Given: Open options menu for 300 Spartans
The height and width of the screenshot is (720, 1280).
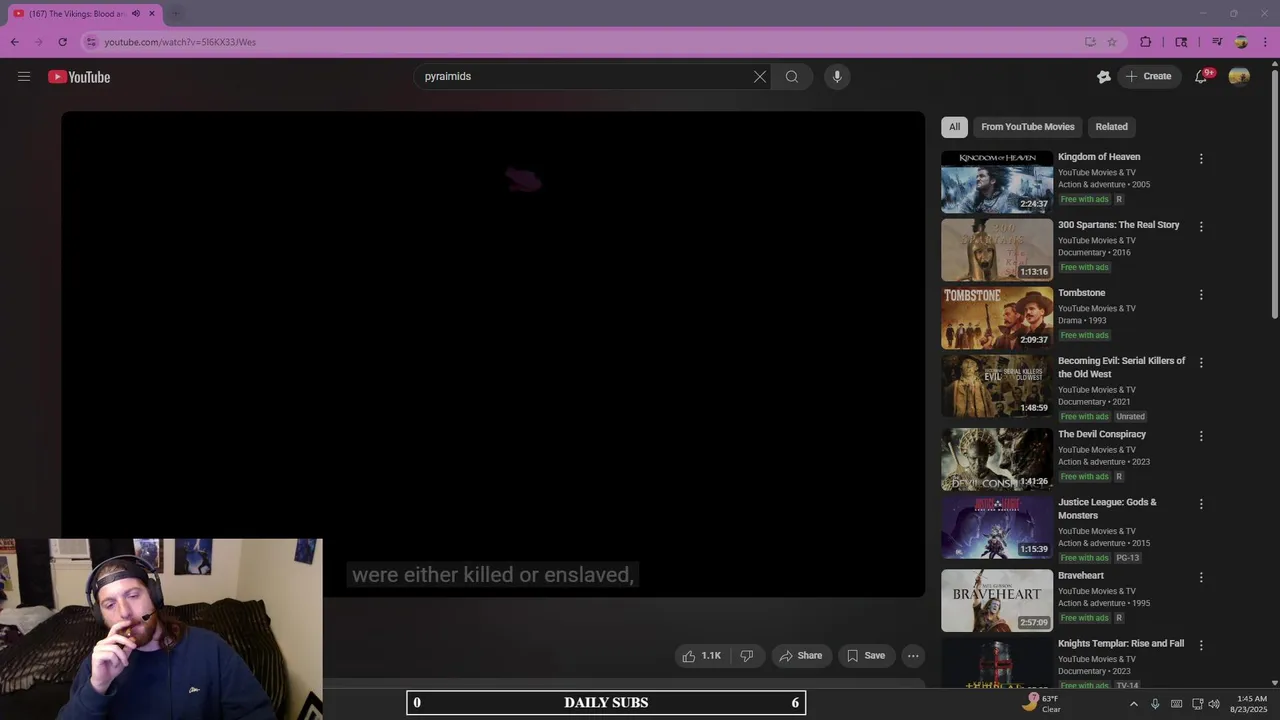Looking at the screenshot, I should 1201,226.
